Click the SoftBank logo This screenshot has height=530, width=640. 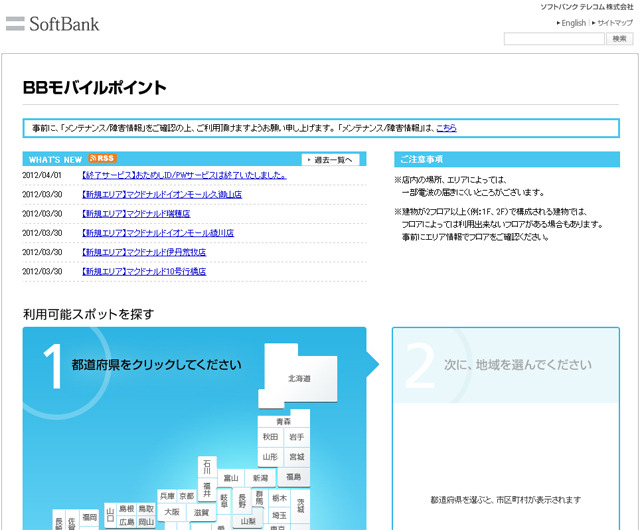pyautogui.click(x=53, y=24)
